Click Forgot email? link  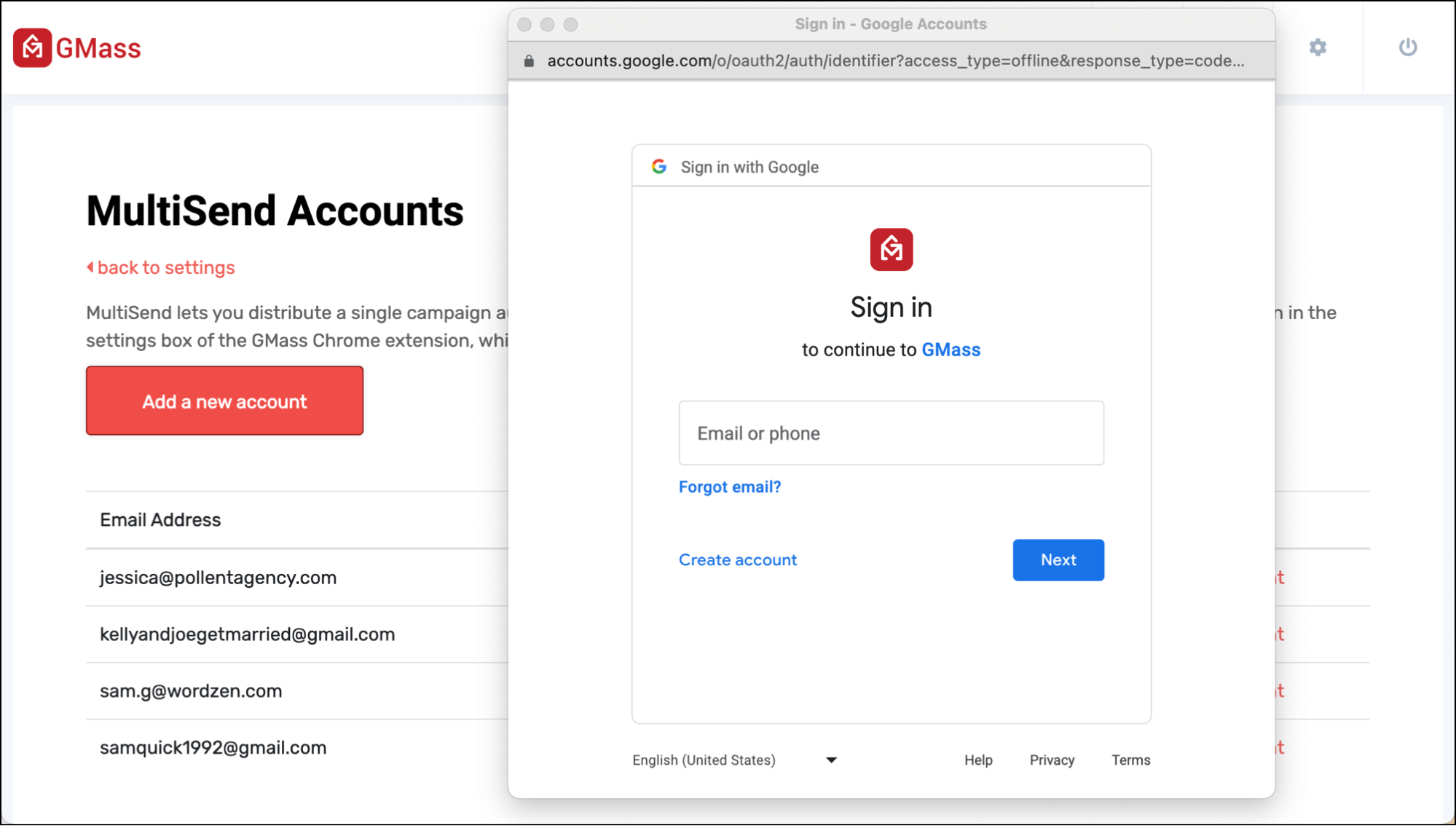(730, 487)
